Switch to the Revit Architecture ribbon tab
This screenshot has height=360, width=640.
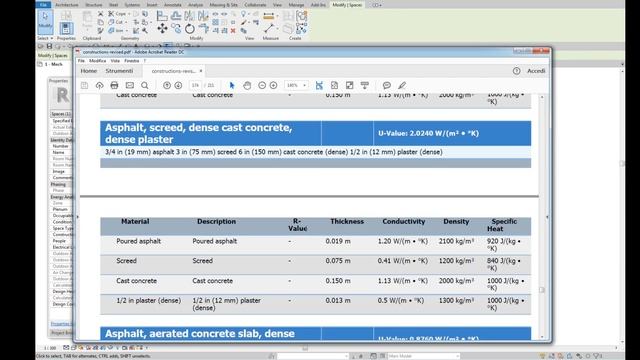[x=67, y=5]
